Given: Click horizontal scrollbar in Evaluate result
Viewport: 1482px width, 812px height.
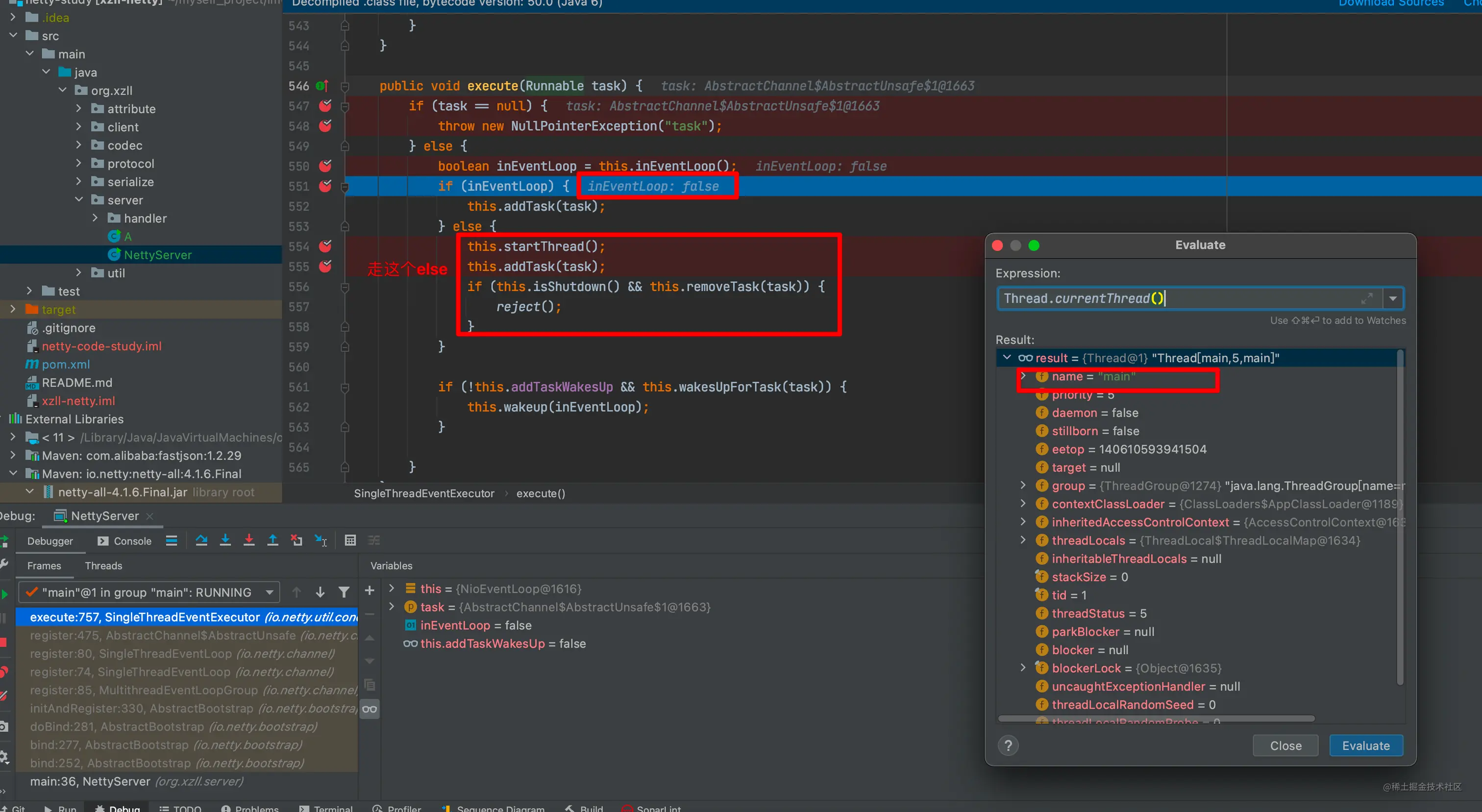Looking at the screenshot, I should point(1157,719).
